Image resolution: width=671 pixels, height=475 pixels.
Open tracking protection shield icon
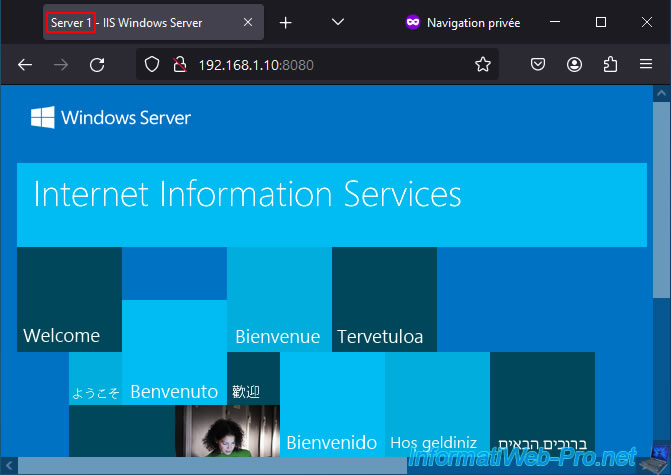point(152,65)
